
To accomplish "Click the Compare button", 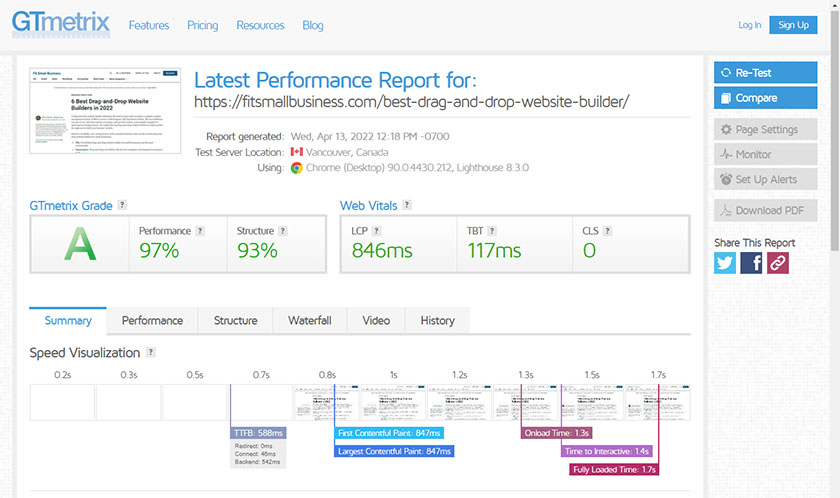I will pos(765,98).
